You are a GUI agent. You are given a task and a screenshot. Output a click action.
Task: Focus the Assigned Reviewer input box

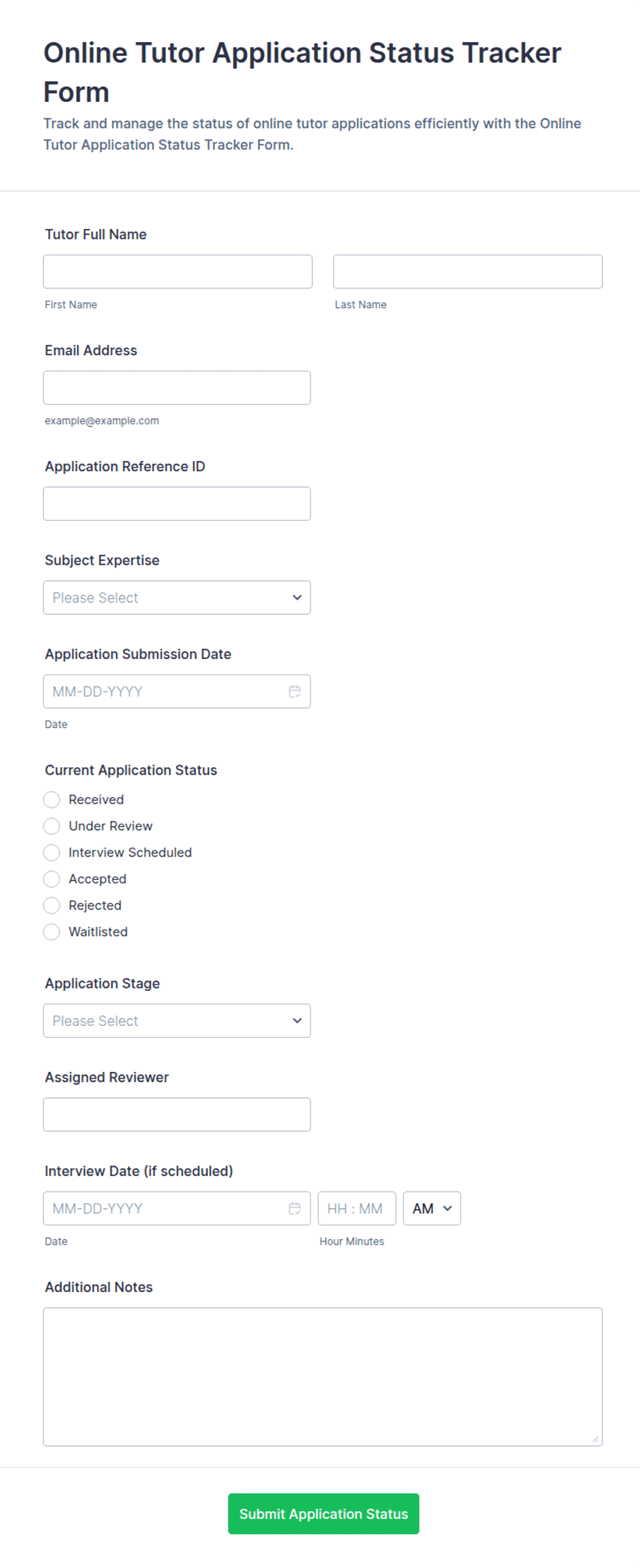pyautogui.click(x=177, y=1115)
